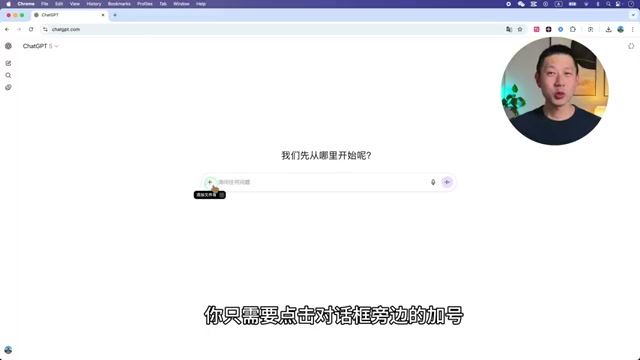
Task: Click the screenshot capture toolbar icon
Action: (591, 29)
